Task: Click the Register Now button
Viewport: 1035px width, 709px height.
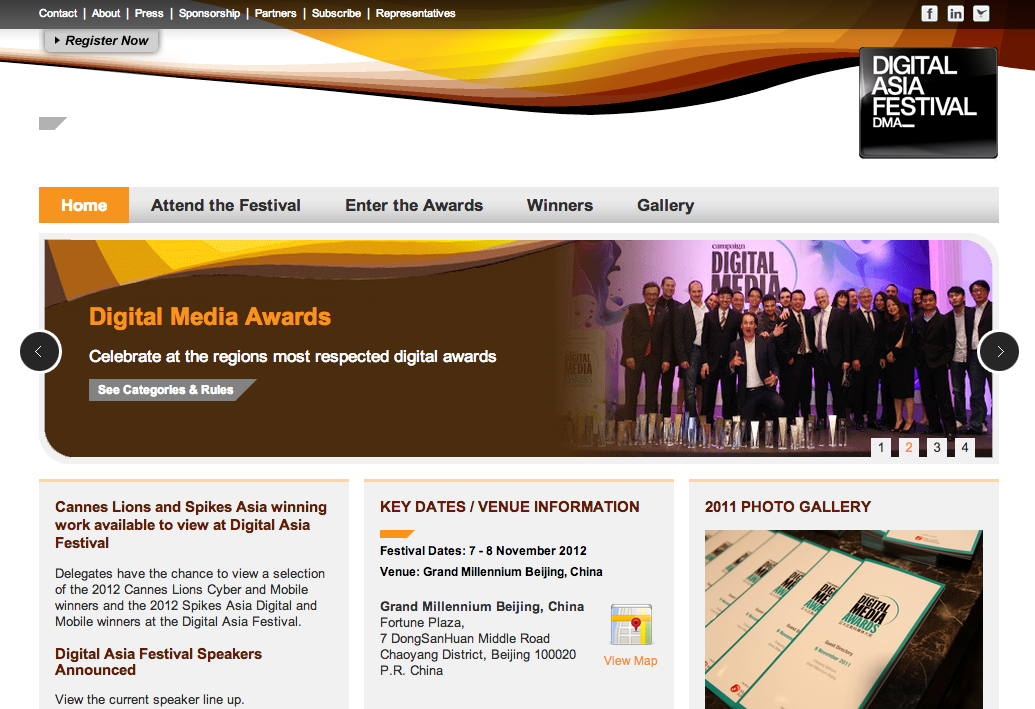Action: (102, 40)
